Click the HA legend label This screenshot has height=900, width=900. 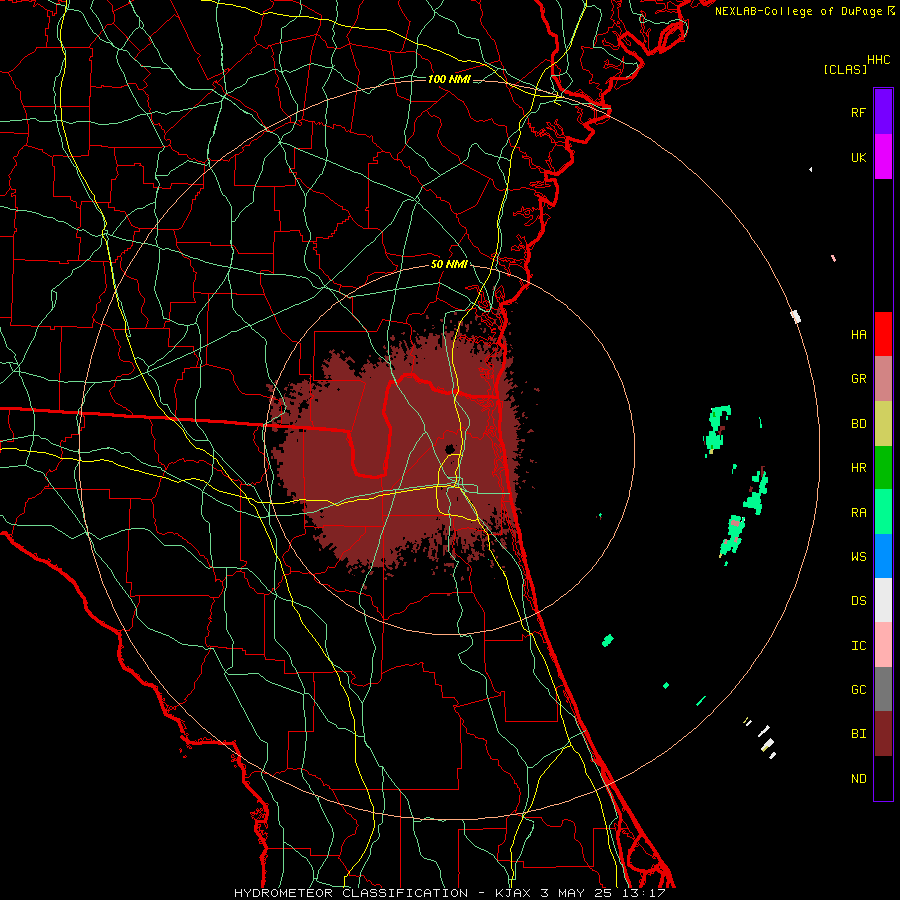[x=858, y=335]
